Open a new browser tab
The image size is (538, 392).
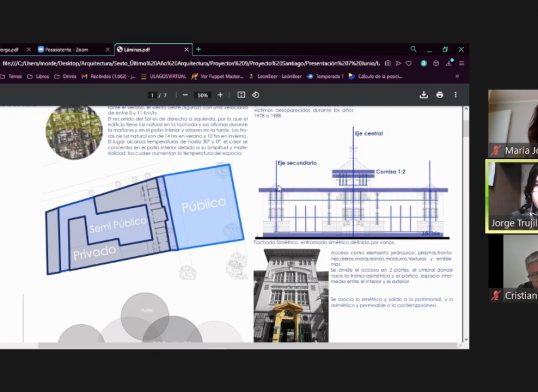[x=198, y=49]
